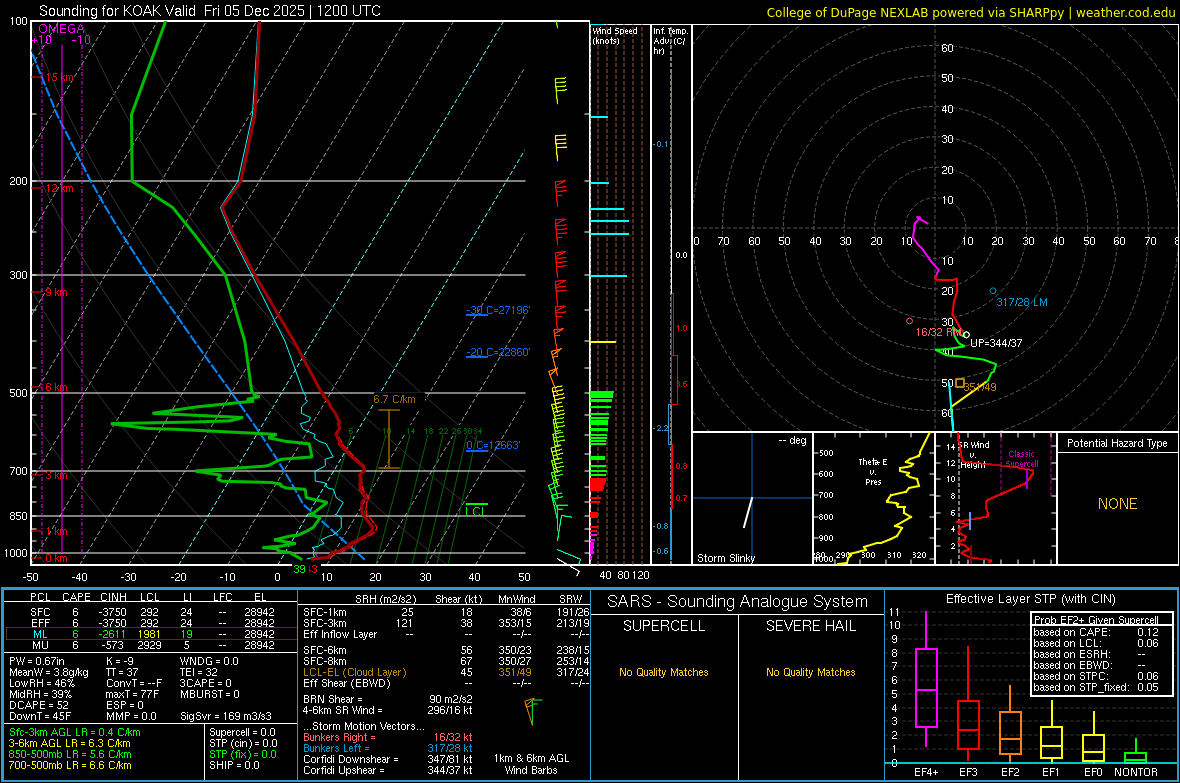The image size is (1180, 783).
Task: Click the 6 km height marker
Action: 56,387
